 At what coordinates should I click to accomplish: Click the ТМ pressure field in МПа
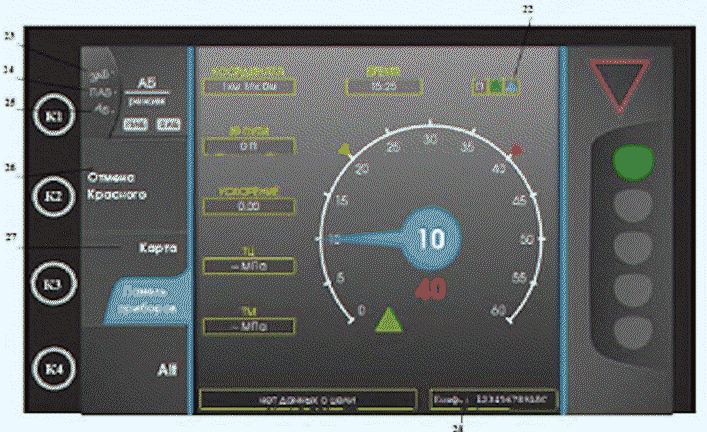(249, 326)
